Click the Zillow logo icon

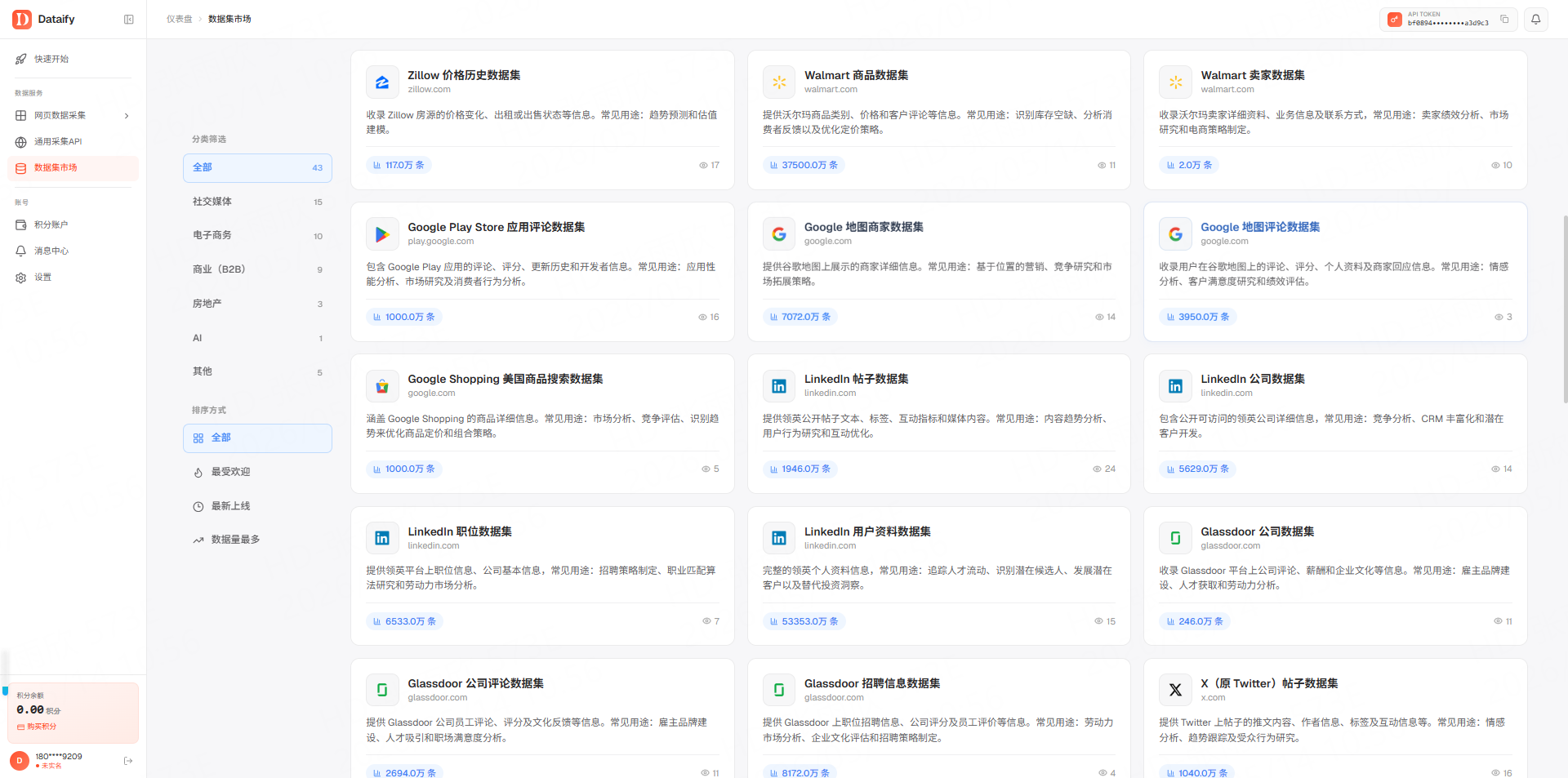[x=382, y=82]
